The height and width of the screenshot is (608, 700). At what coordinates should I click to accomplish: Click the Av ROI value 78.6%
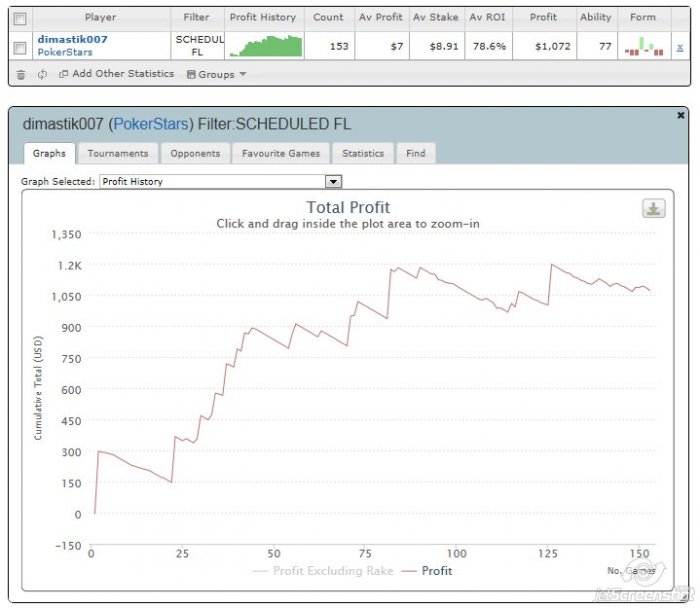[x=489, y=46]
